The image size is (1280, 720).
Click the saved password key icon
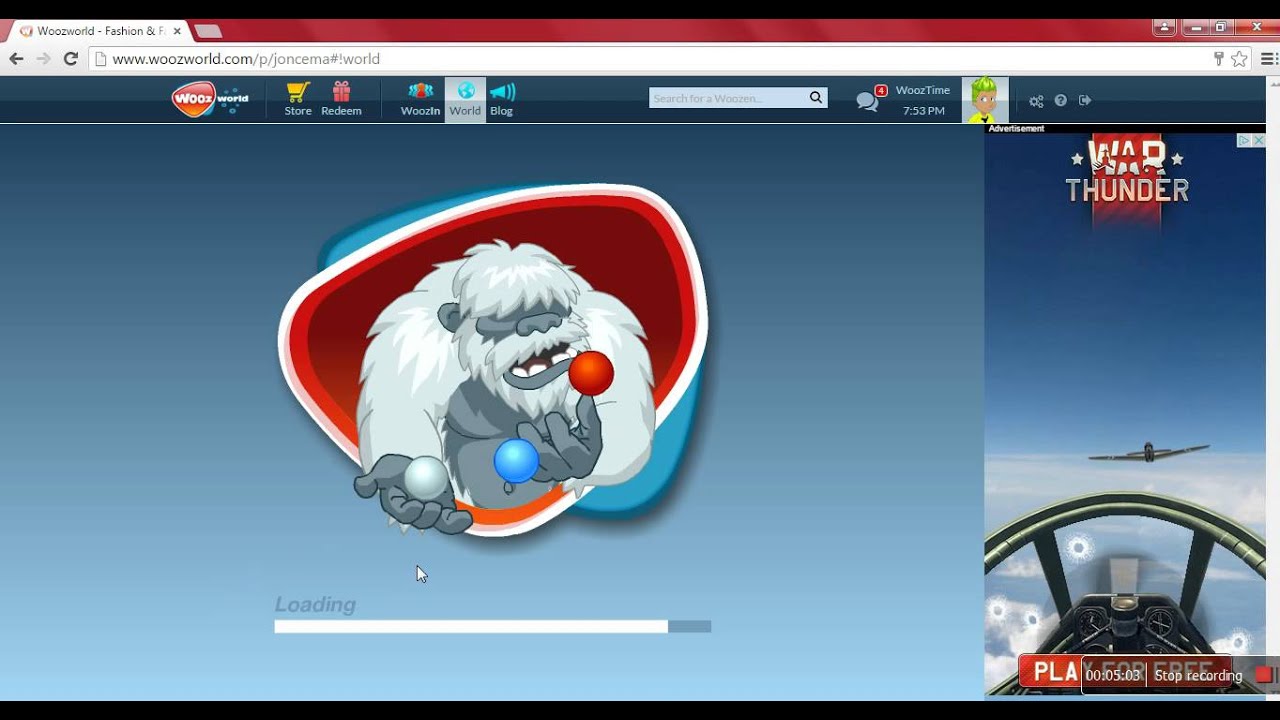1219,59
